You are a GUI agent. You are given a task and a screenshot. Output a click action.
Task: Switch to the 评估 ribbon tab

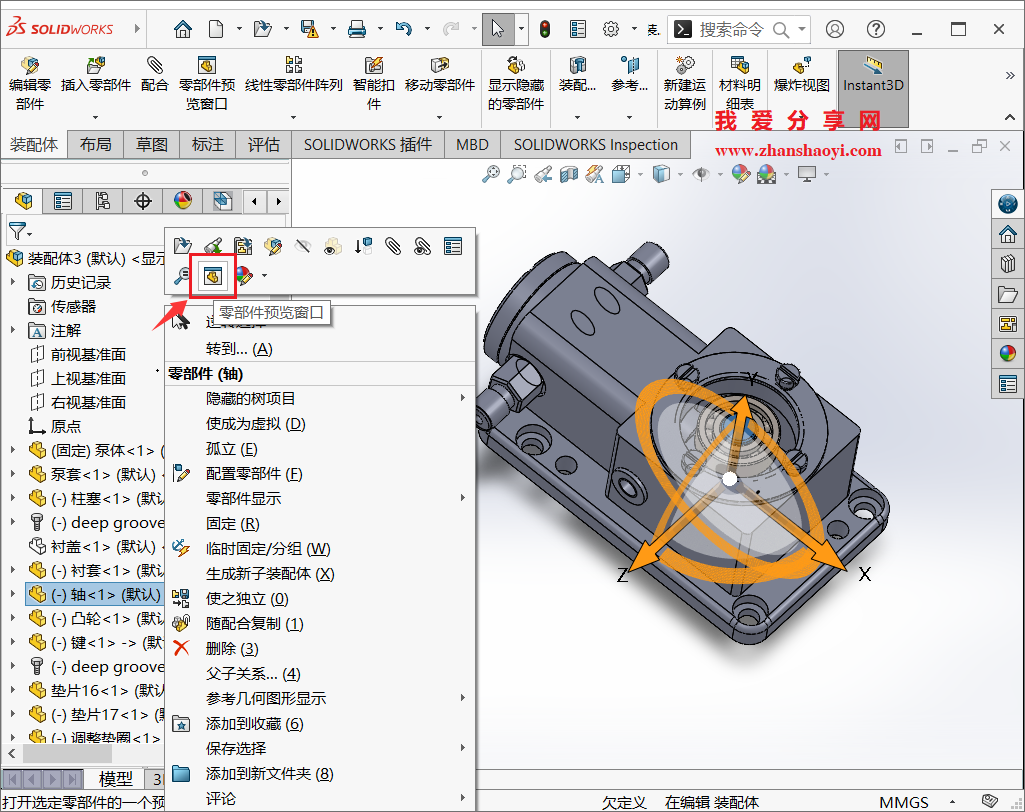click(263, 145)
